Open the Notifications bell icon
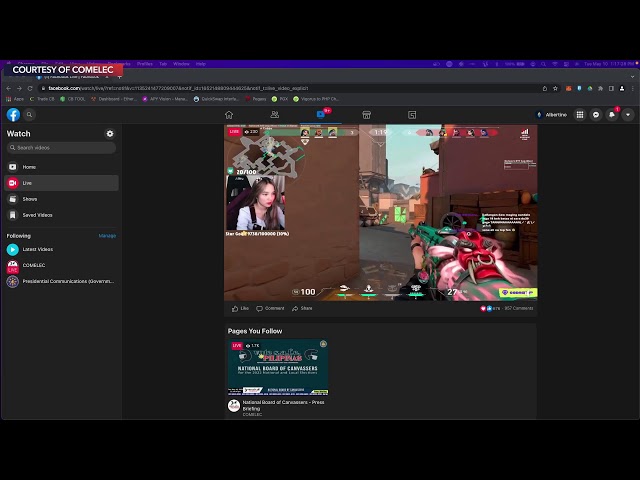640x480 pixels. pyautogui.click(x=612, y=115)
